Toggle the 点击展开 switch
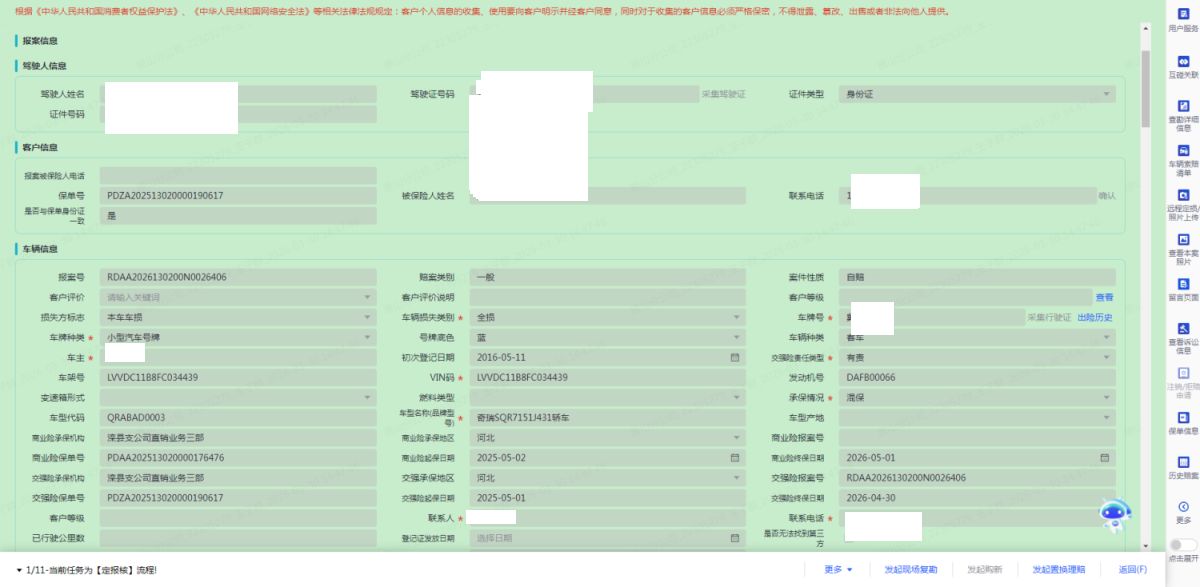Image resolution: width=1200 pixels, height=587 pixels. tap(1183, 545)
